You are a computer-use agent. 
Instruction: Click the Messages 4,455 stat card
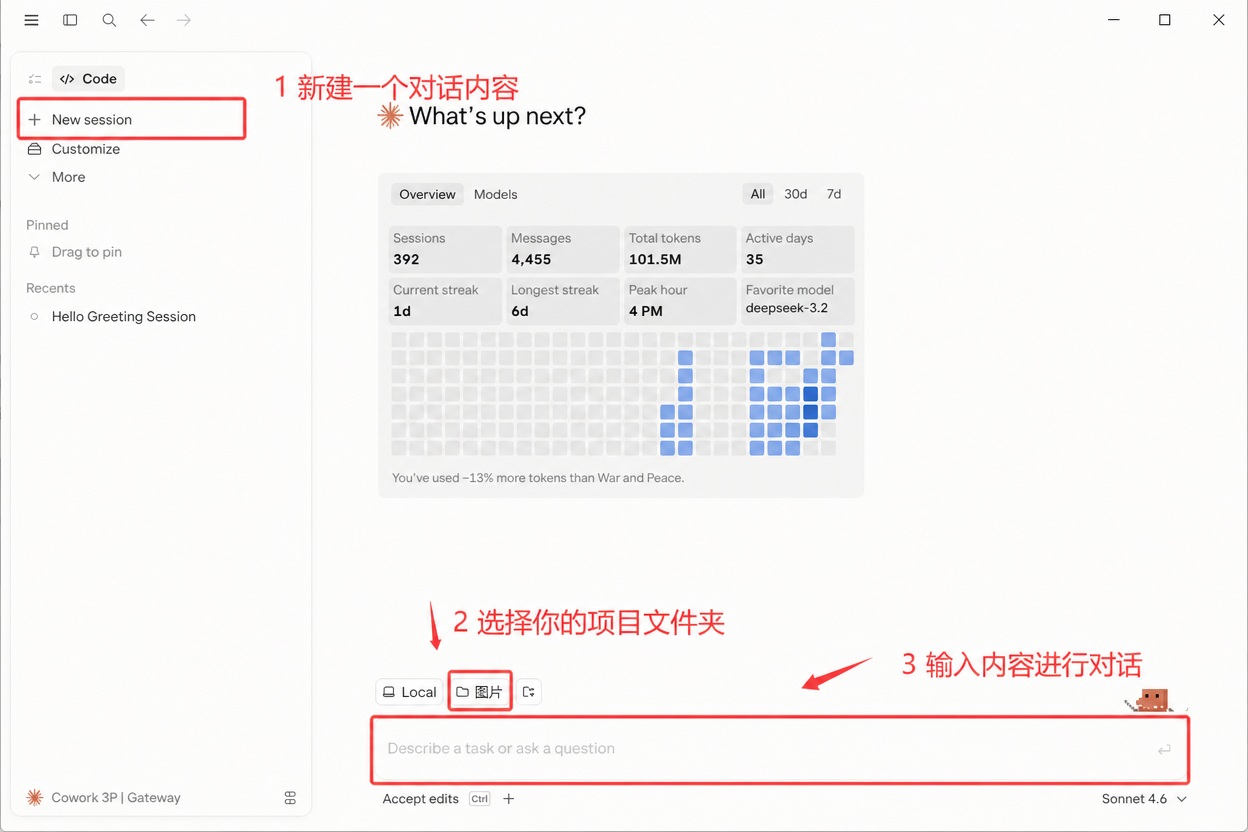[563, 249]
